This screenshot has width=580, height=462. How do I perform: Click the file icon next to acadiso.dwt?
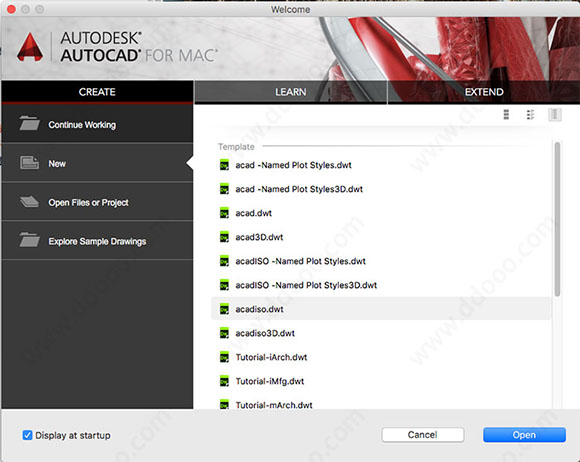click(x=224, y=309)
